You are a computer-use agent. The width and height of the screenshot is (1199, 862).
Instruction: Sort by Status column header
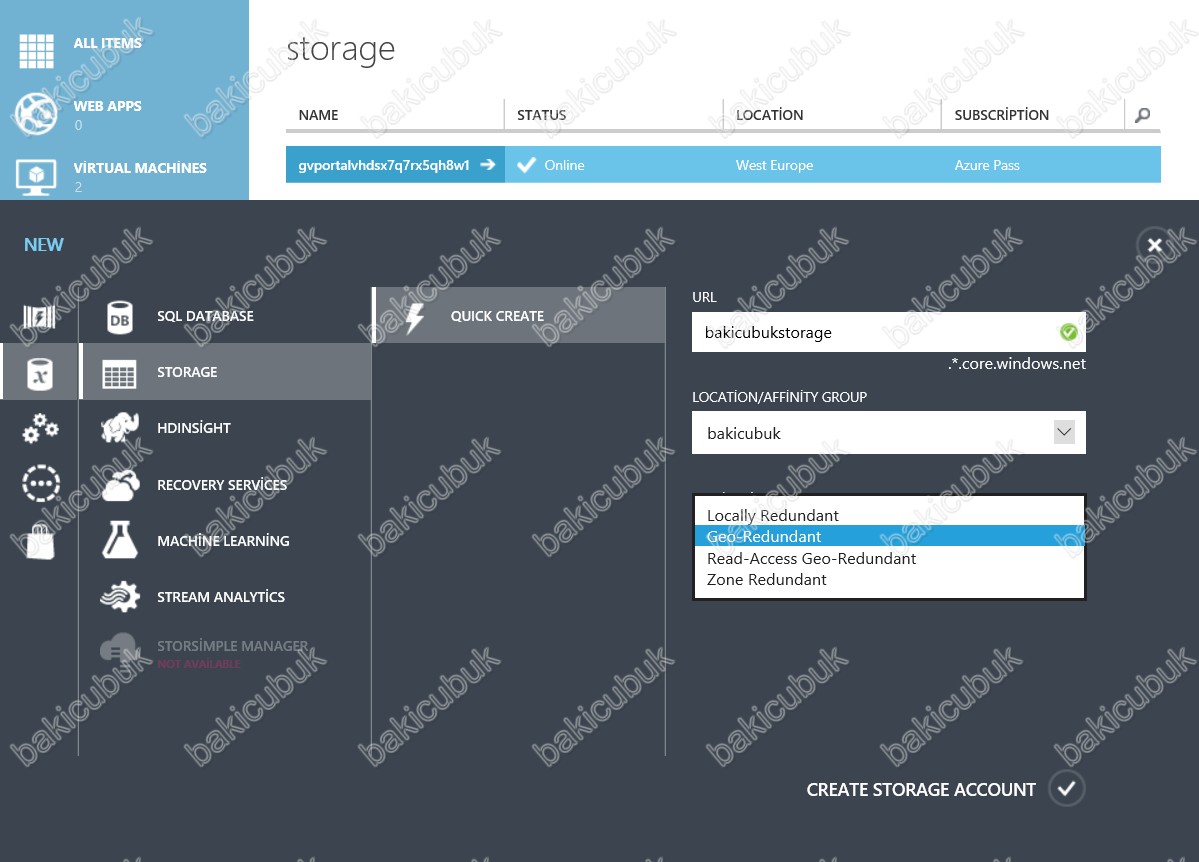click(541, 115)
